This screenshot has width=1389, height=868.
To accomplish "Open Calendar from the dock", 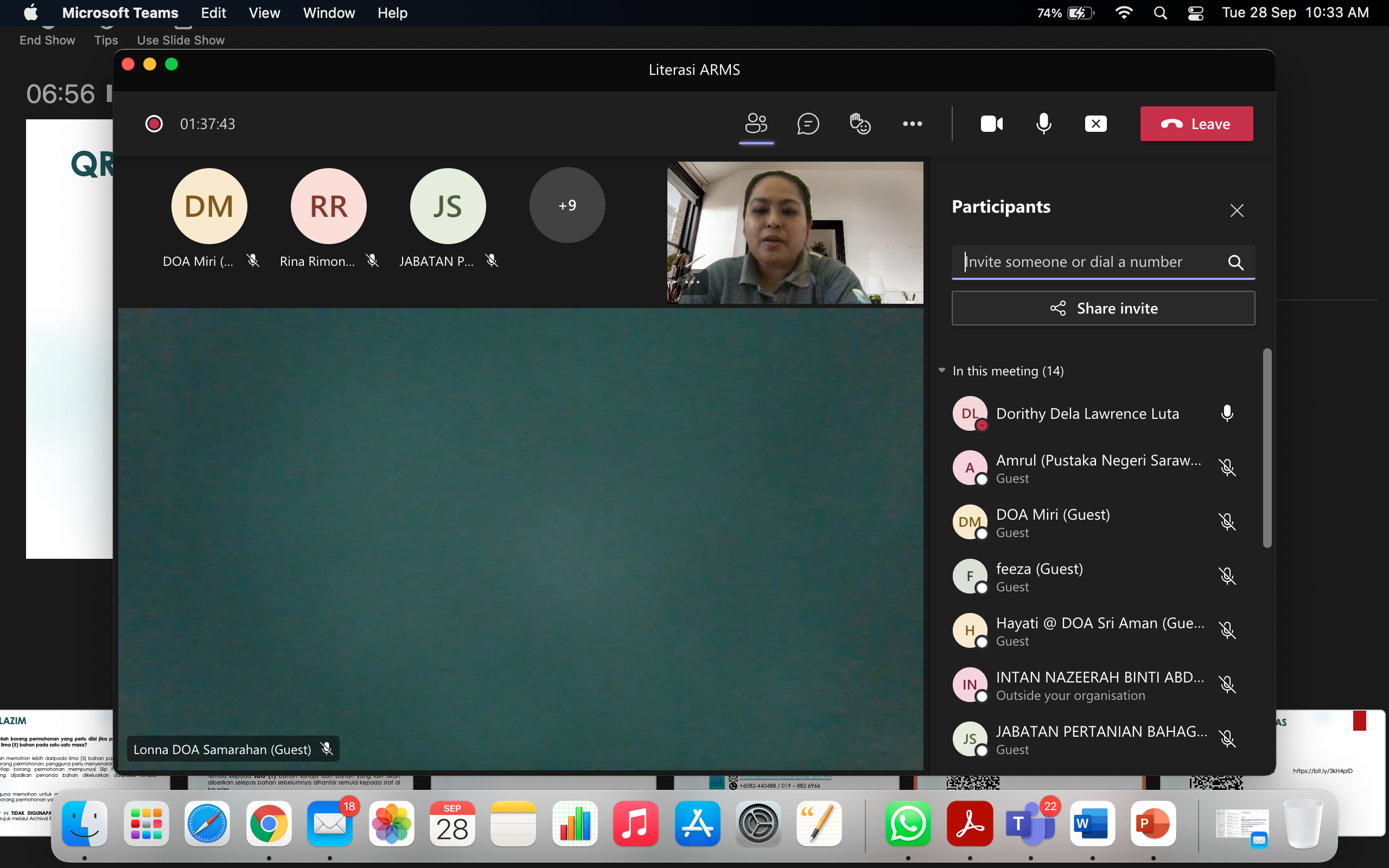I will pyautogui.click(x=453, y=823).
